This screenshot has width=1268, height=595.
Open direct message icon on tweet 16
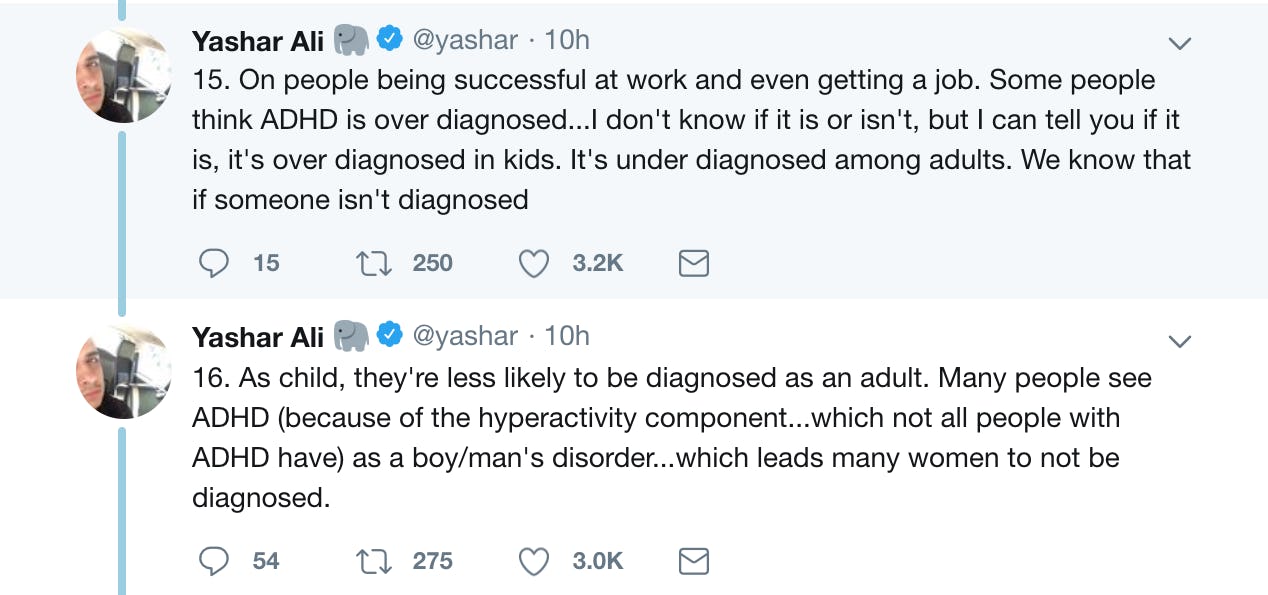click(x=693, y=561)
